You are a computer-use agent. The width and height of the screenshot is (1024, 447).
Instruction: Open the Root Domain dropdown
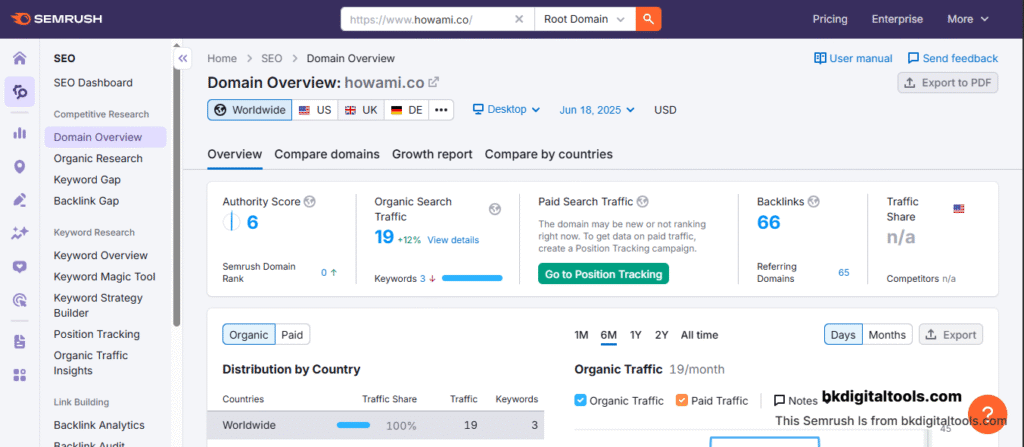pos(585,19)
